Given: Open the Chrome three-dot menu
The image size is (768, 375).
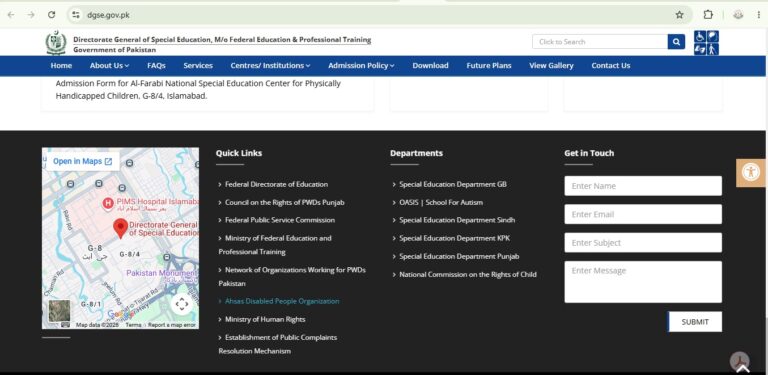Looking at the screenshot, I should [759, 15].
